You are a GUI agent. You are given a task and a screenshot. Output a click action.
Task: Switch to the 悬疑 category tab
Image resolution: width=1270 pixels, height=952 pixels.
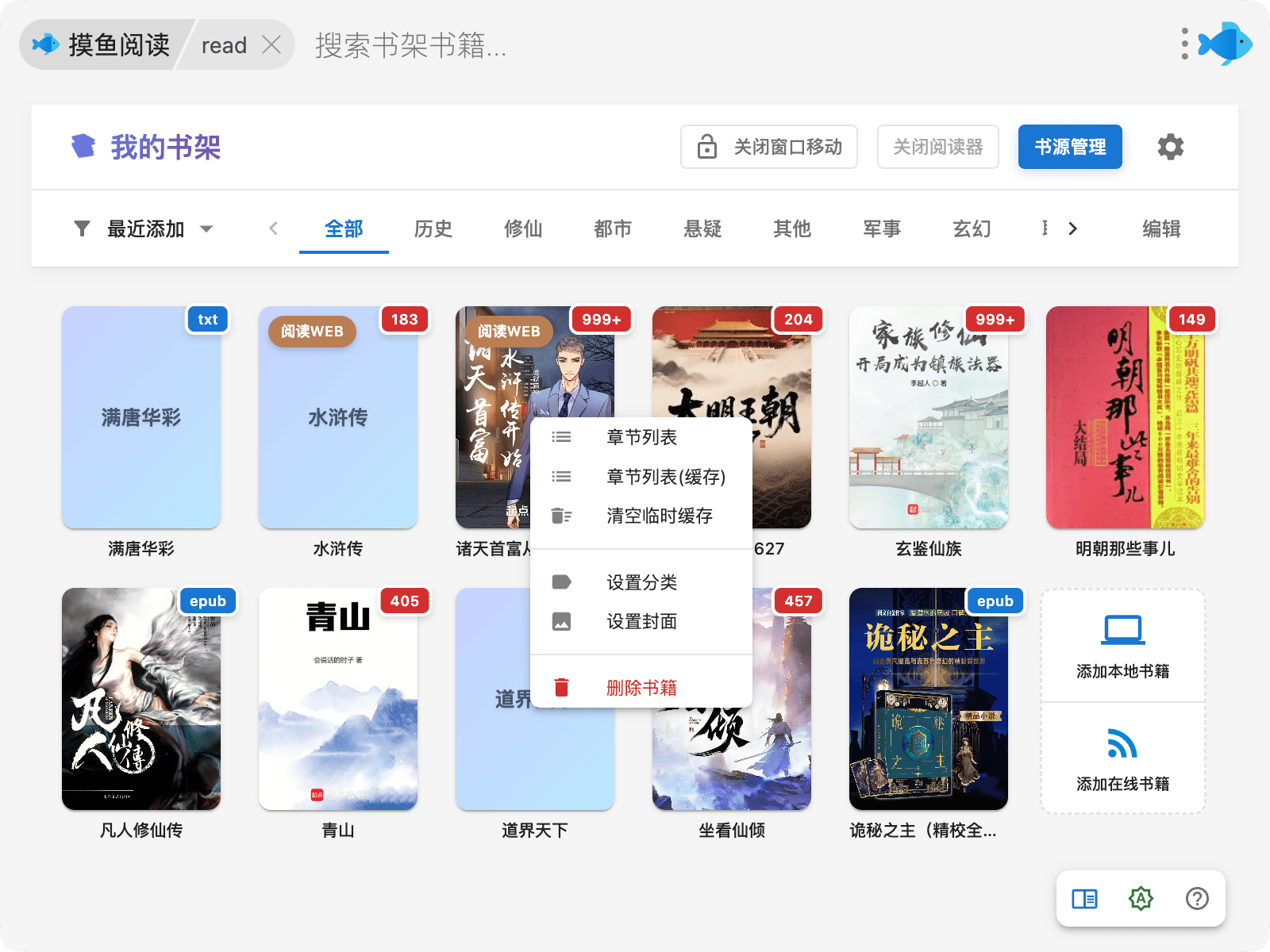702,229
